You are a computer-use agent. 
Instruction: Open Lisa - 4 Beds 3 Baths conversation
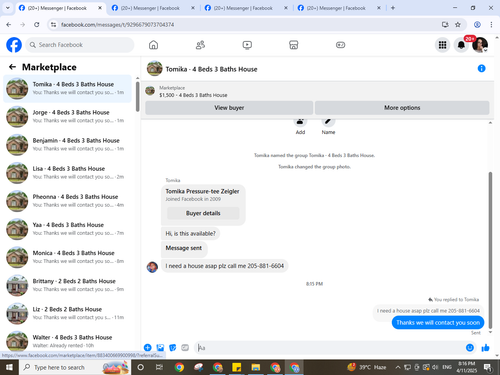(x=68, y=173)
